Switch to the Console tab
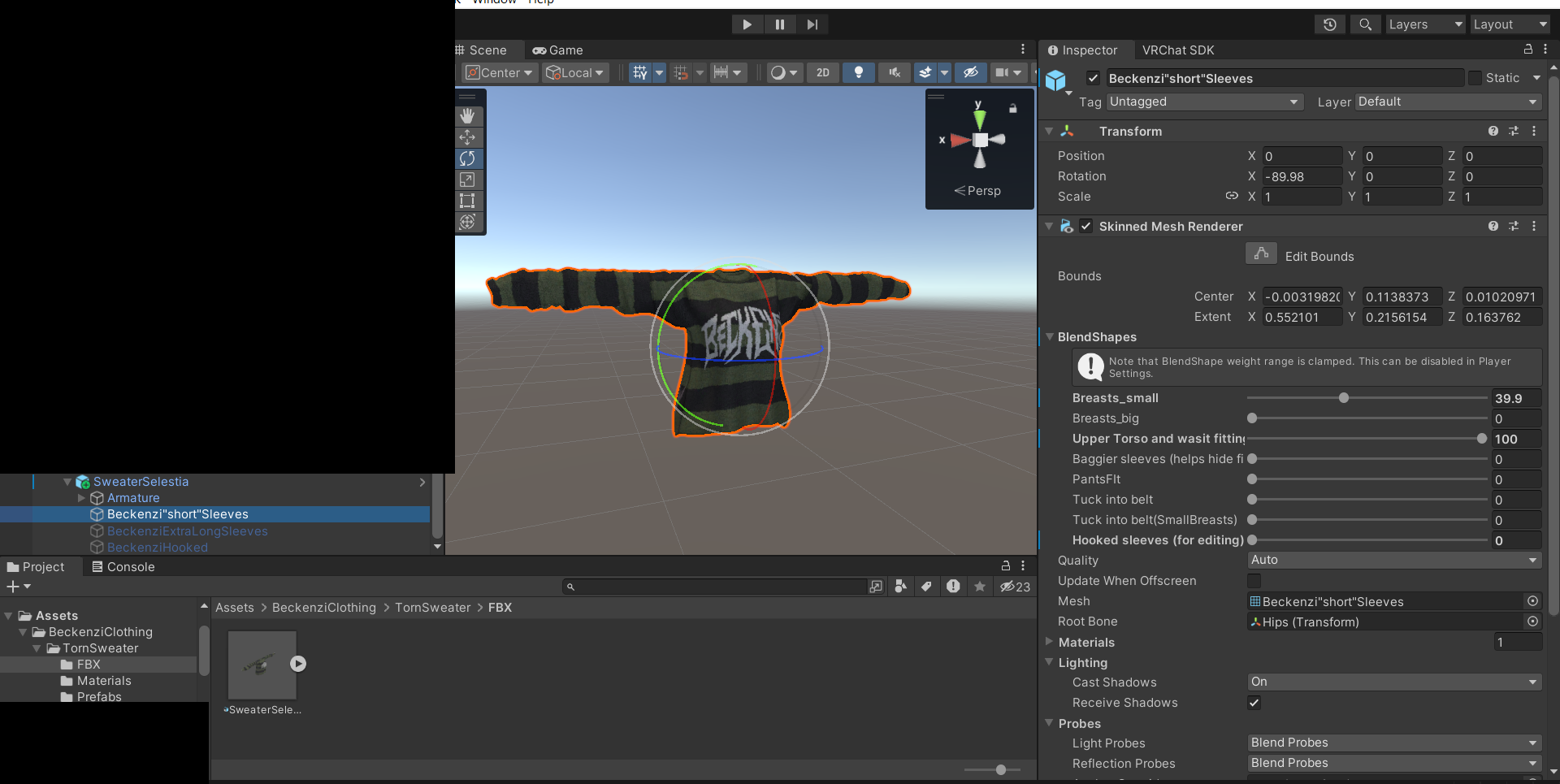This screenshot has height=784, width=1560. tap(123, 567)
